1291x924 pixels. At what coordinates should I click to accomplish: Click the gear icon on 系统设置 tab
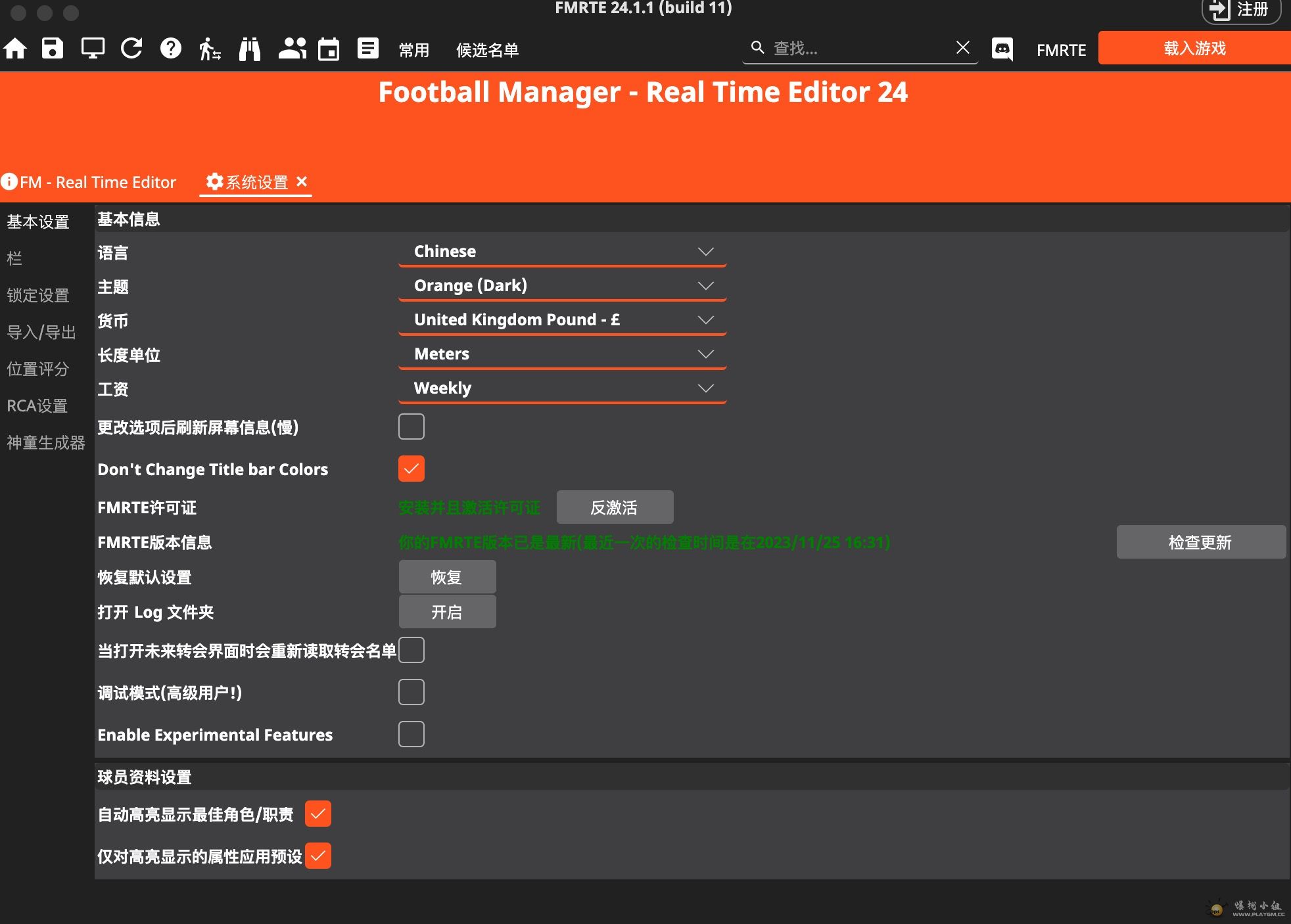(214, 181)
